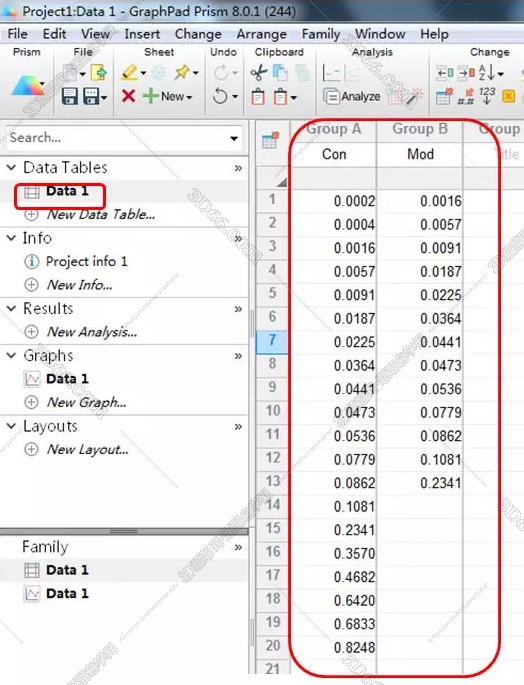
Task: Click the Analyze button
Action: (352, 96)
